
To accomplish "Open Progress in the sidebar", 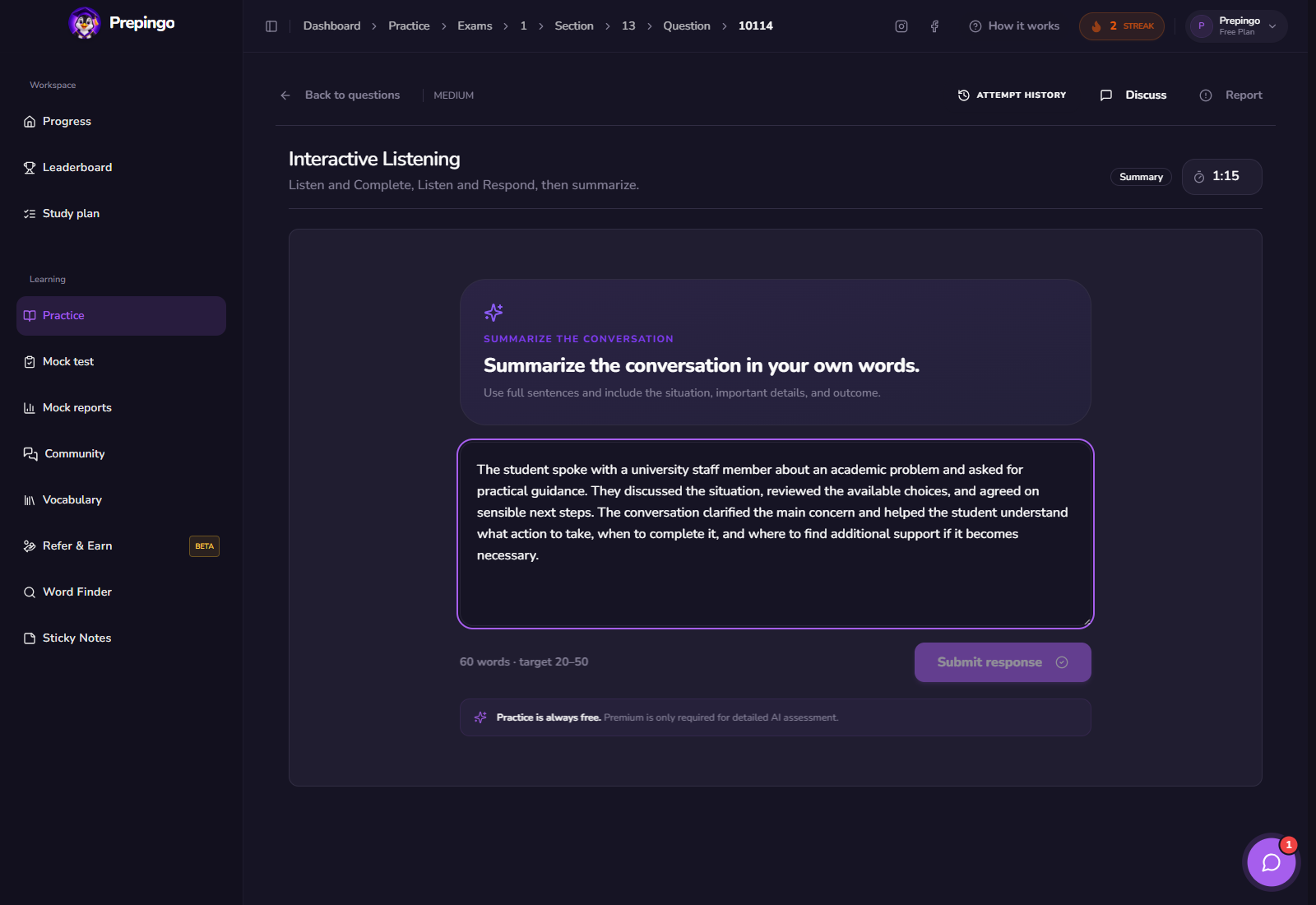I will (x=121, y=122).
